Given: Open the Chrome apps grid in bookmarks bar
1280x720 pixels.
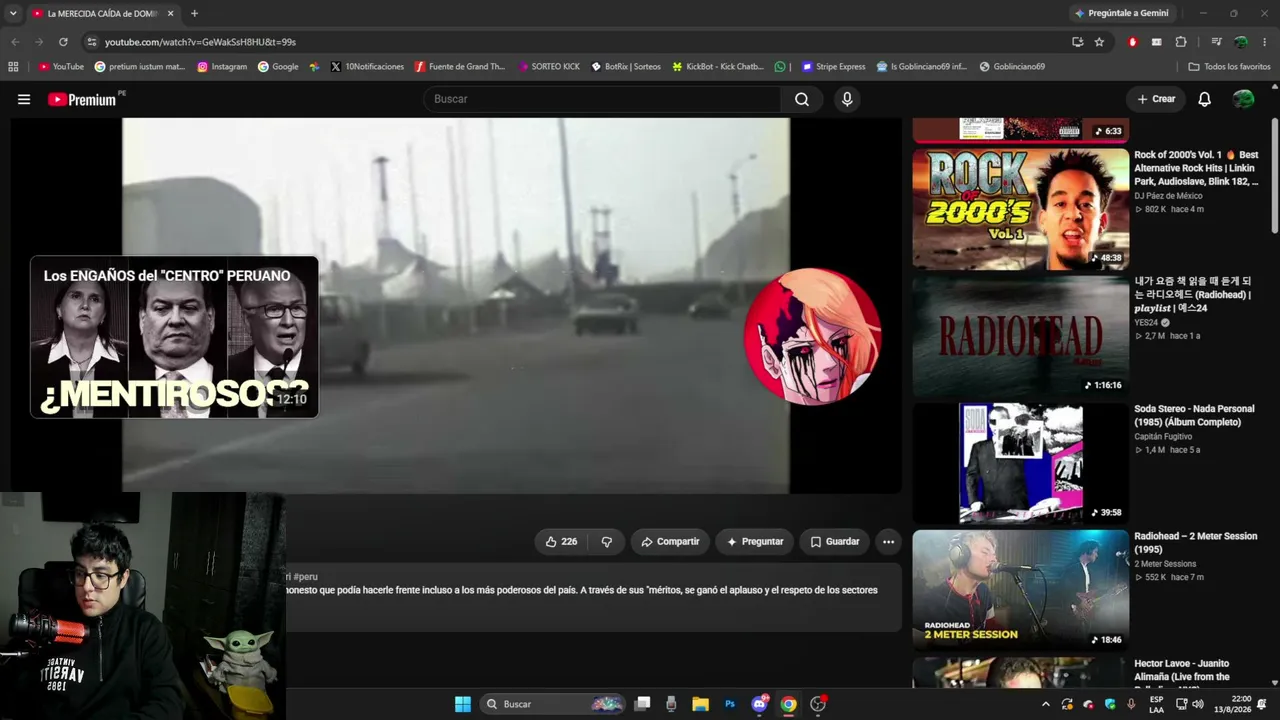Looking at the screenshot, I should coord(13,67).
